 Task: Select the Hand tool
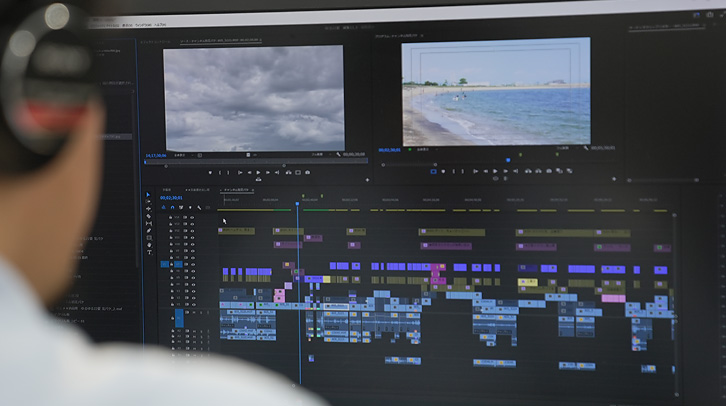coord(149,245)
